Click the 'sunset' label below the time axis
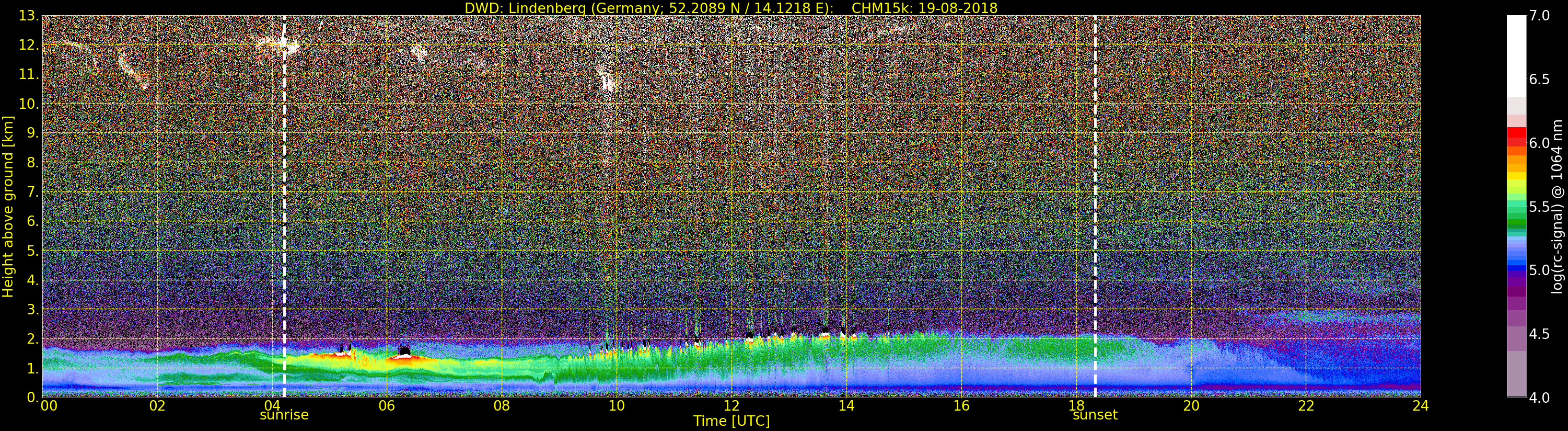This screenshot has height=431, width=1568. 1095,415
